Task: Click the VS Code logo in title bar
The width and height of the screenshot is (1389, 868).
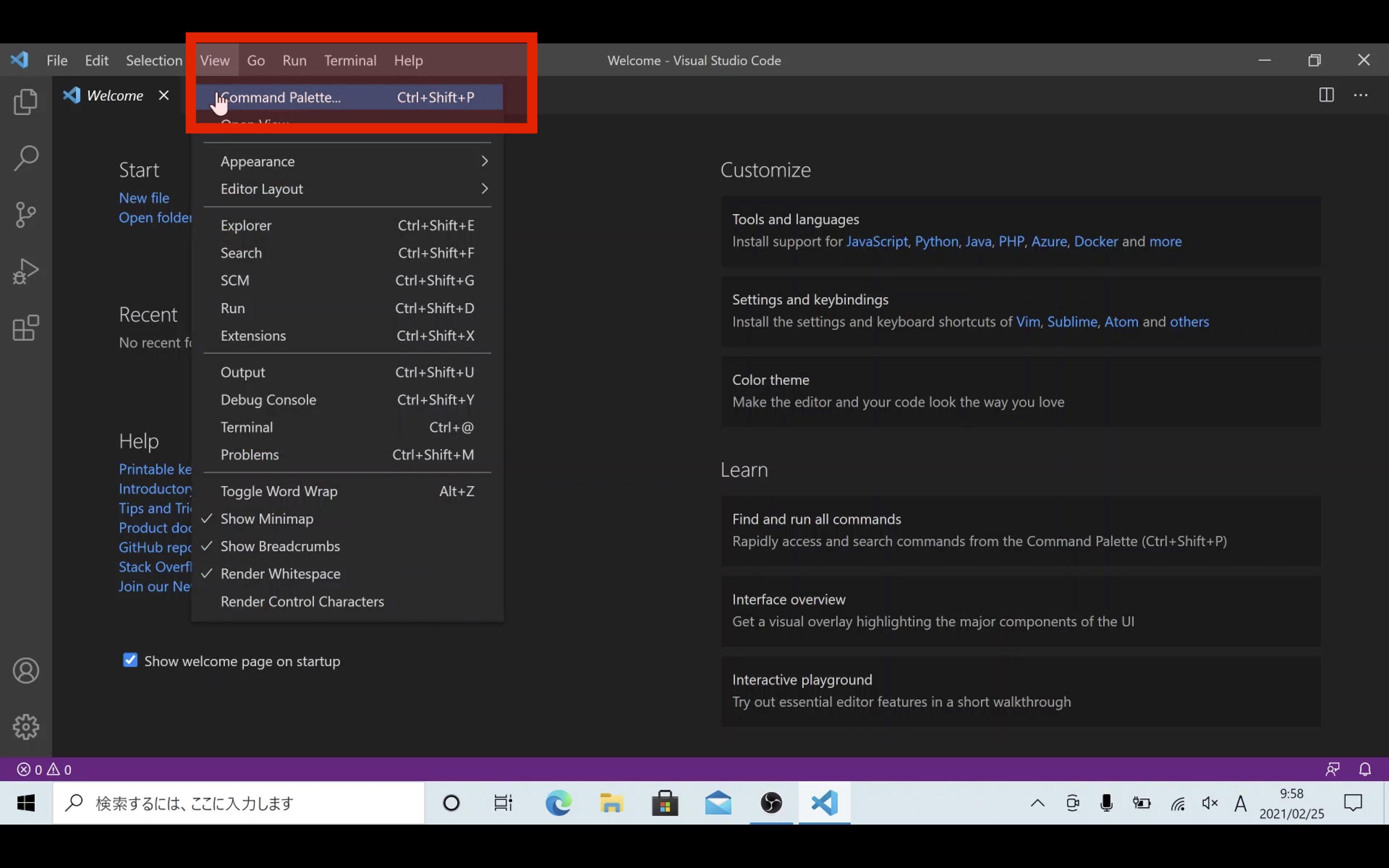Action: tap(19, 60)
